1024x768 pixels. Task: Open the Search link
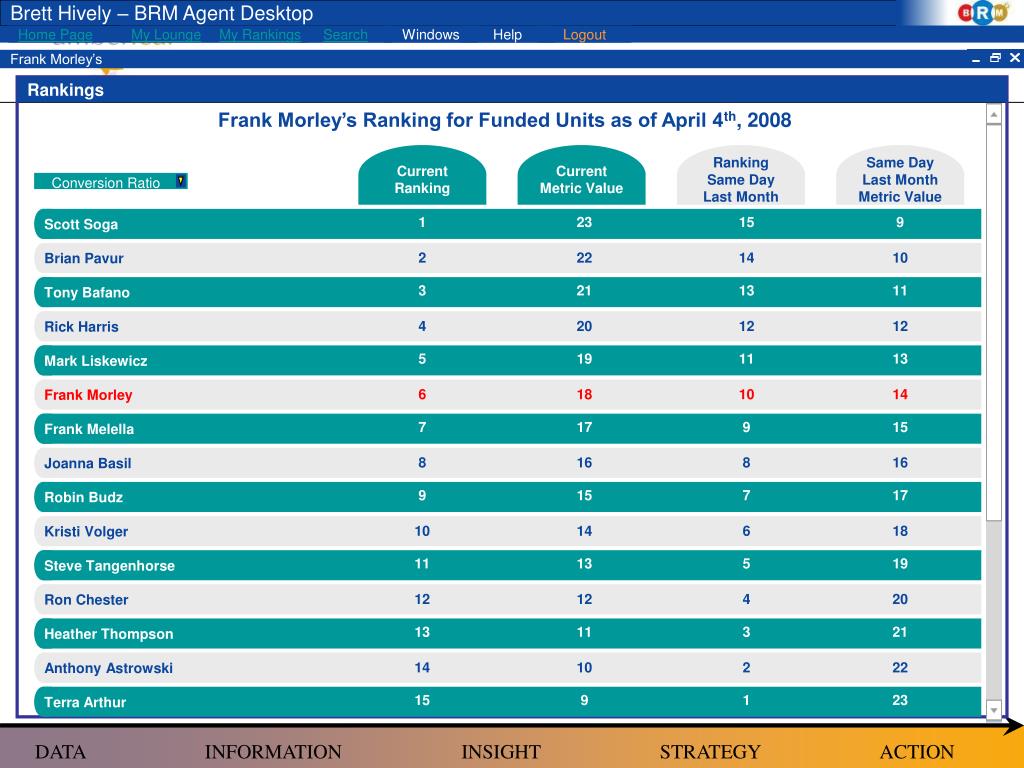tap(345, 35)
